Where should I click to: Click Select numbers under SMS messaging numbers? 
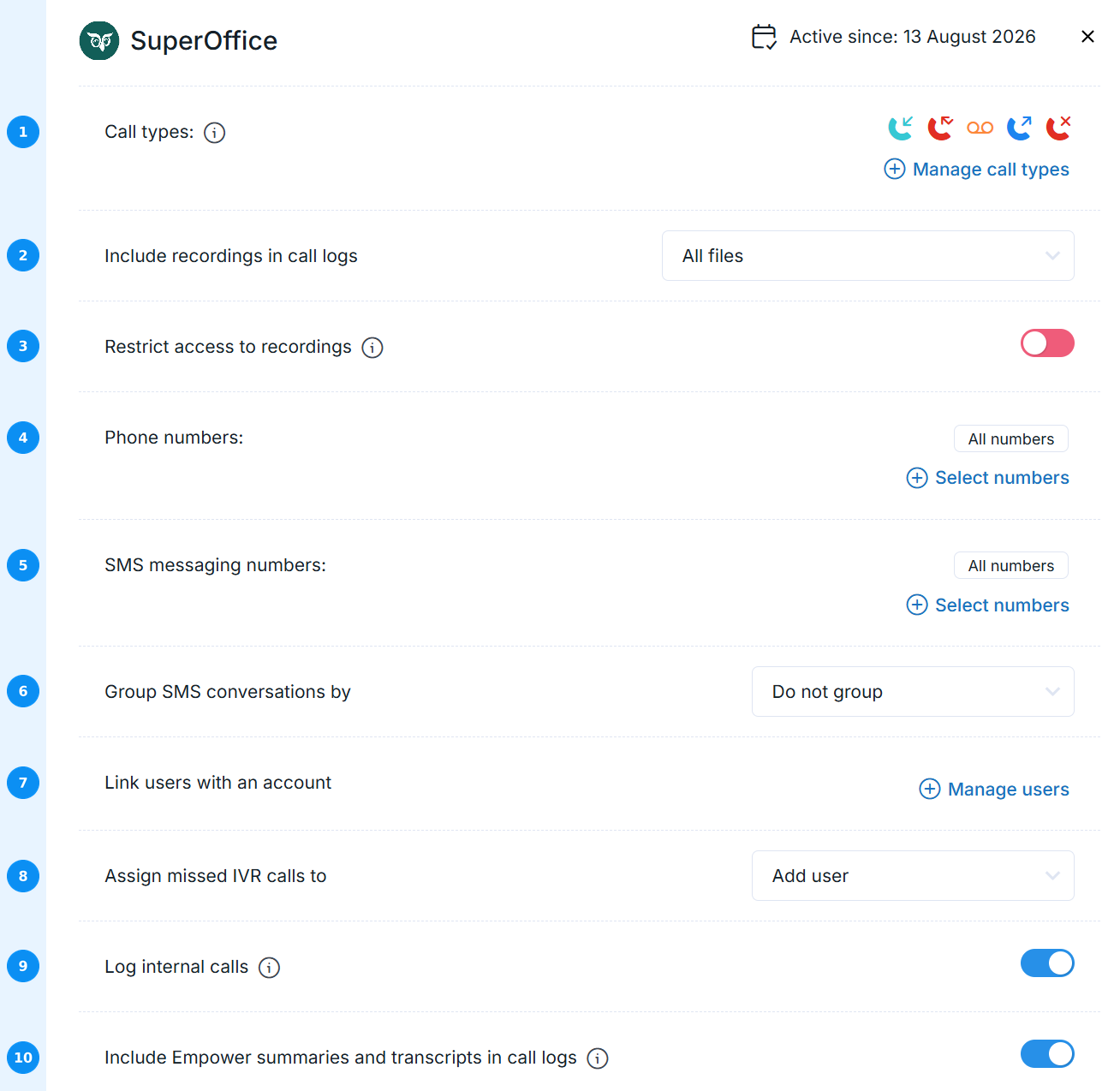tap(988, 605)
